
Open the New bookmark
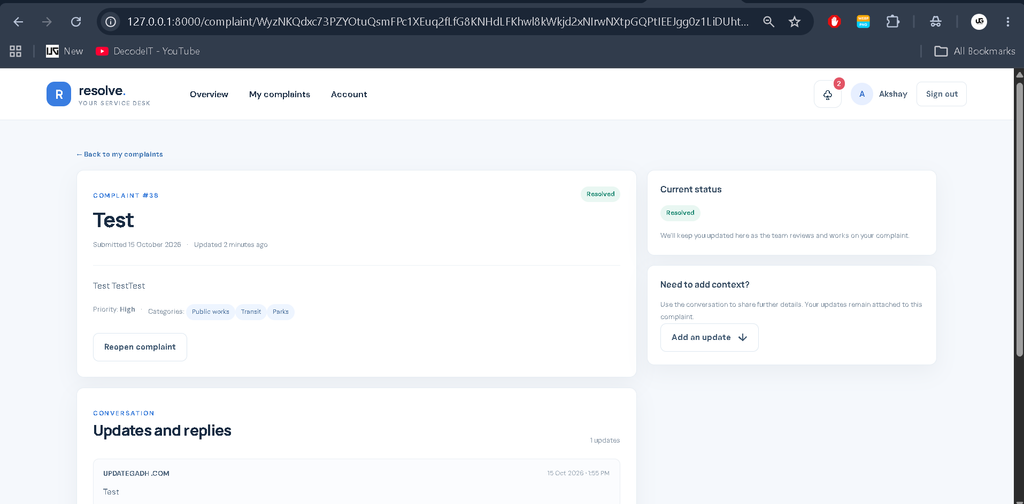(65, 51)
